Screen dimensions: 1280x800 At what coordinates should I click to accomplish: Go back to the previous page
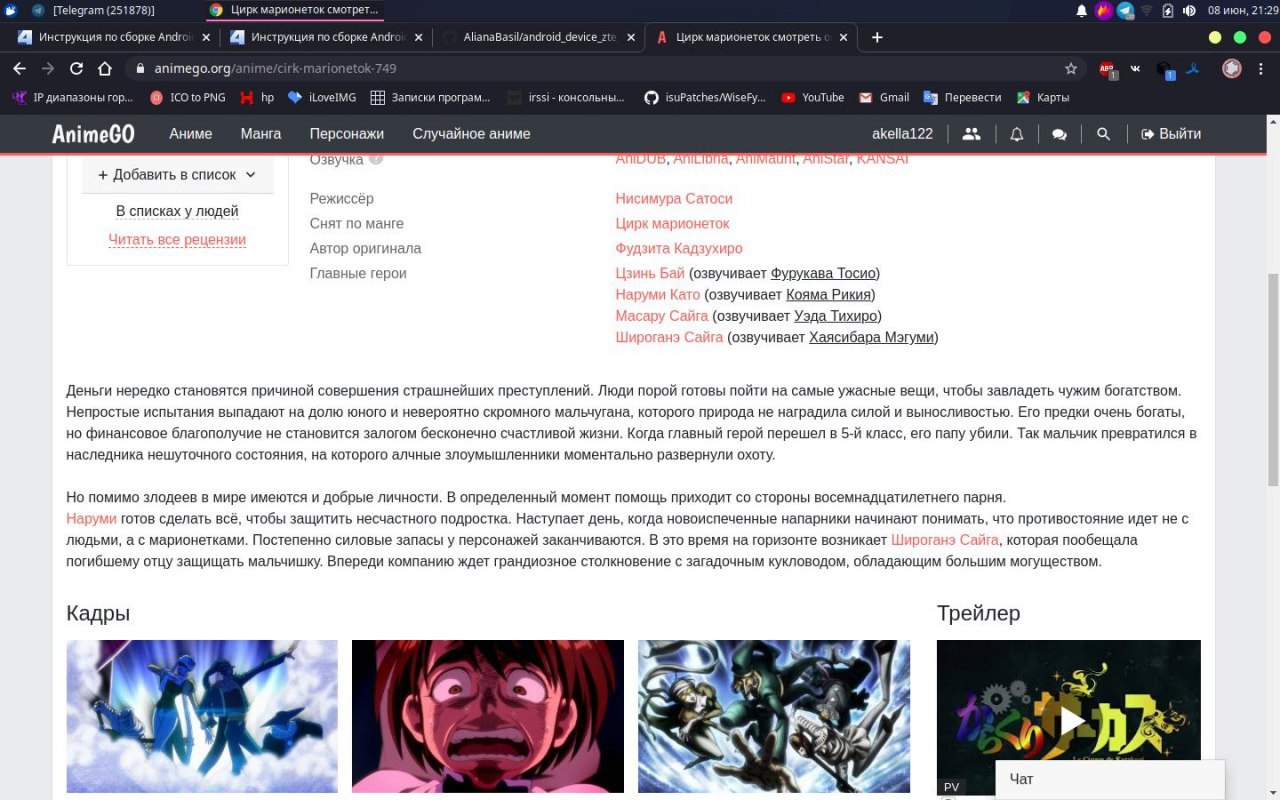point(19,69)
